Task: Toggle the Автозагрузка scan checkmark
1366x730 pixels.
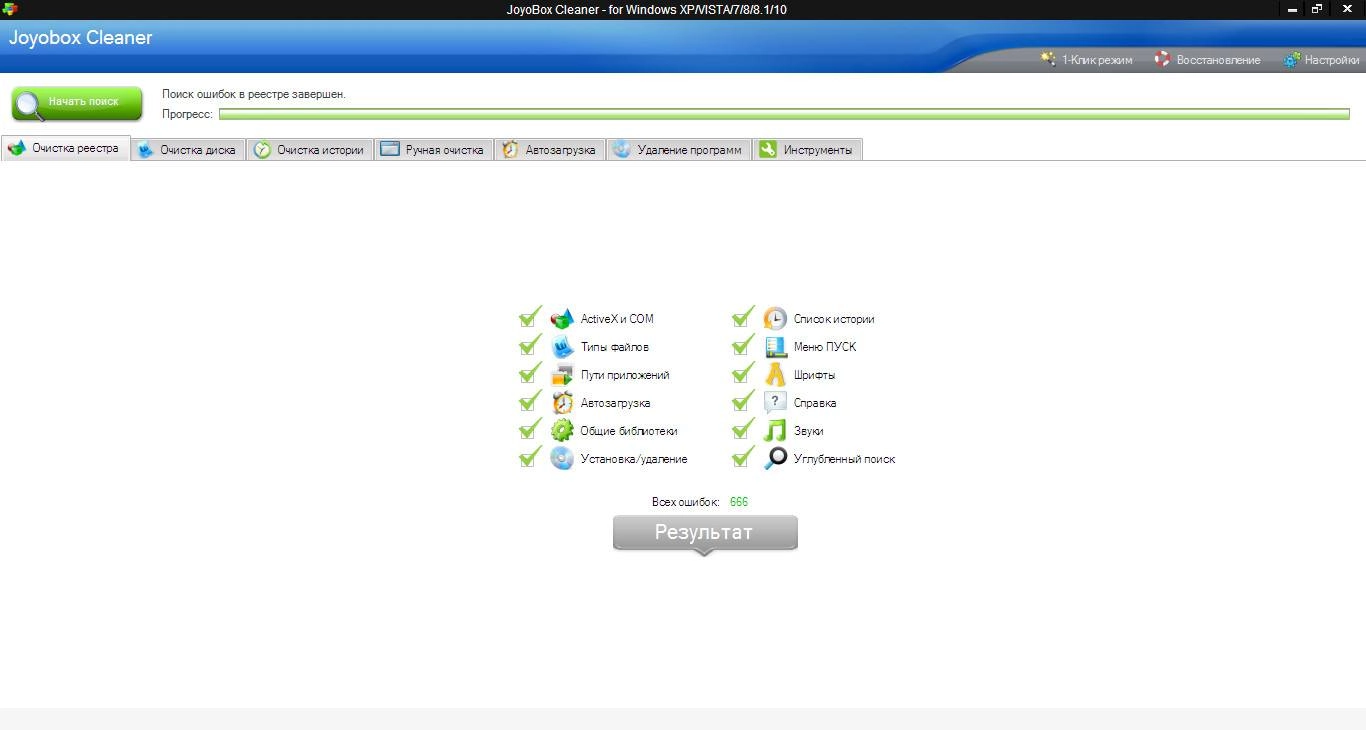Action: (x=530, y=401)
